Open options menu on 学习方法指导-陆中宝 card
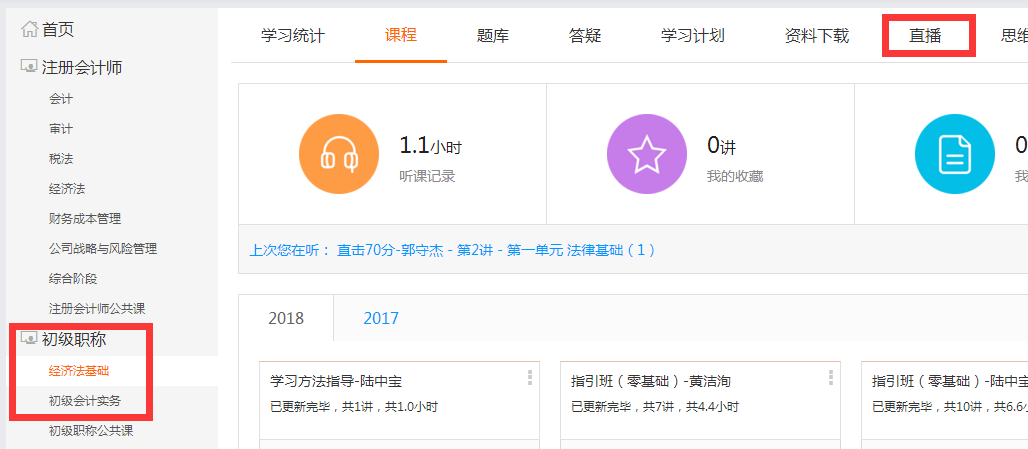The image size is (1028, 449). click(x=530, y=377)
